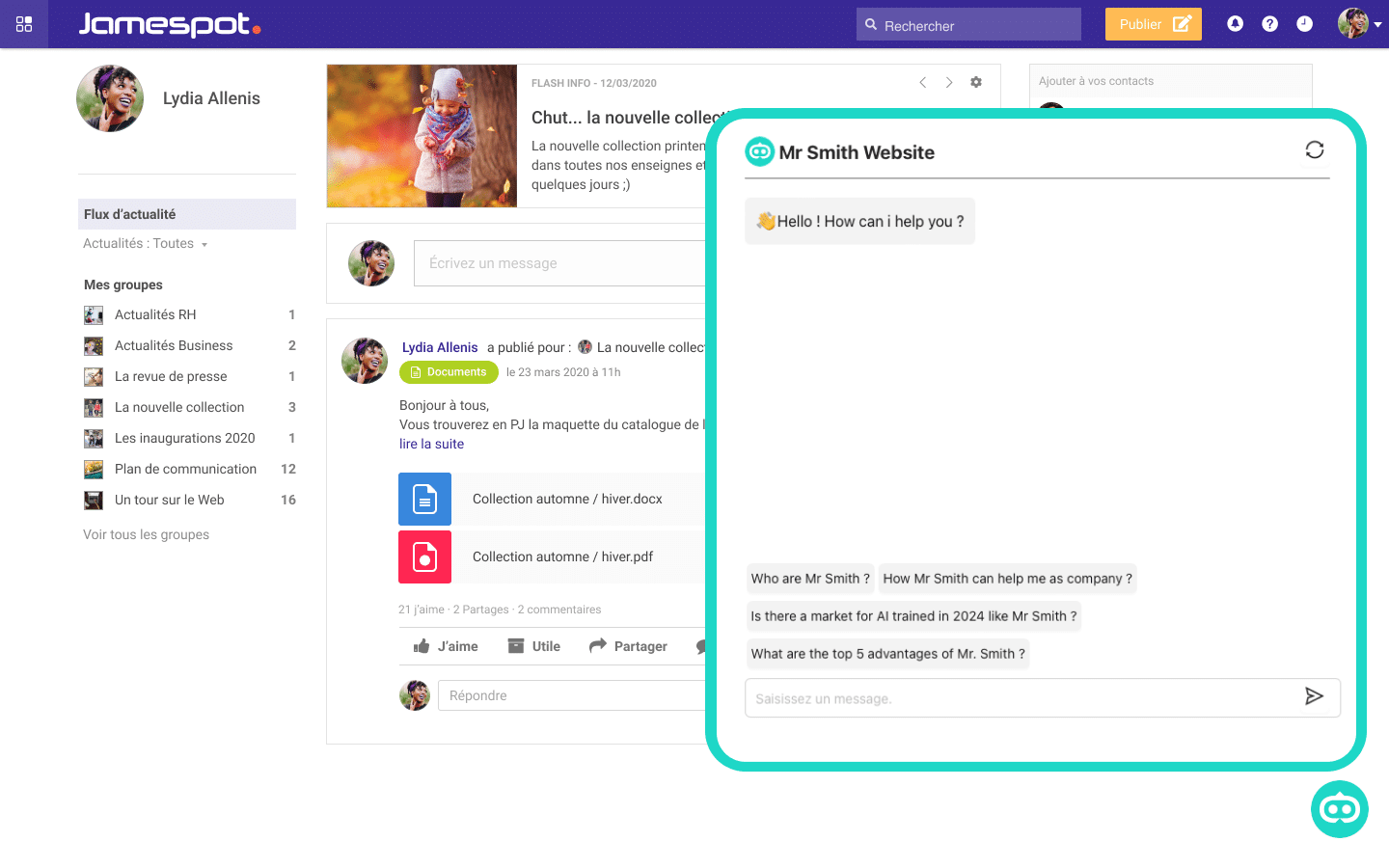
Task: Click the Écrivez un message field
Action: coord(561,263)
